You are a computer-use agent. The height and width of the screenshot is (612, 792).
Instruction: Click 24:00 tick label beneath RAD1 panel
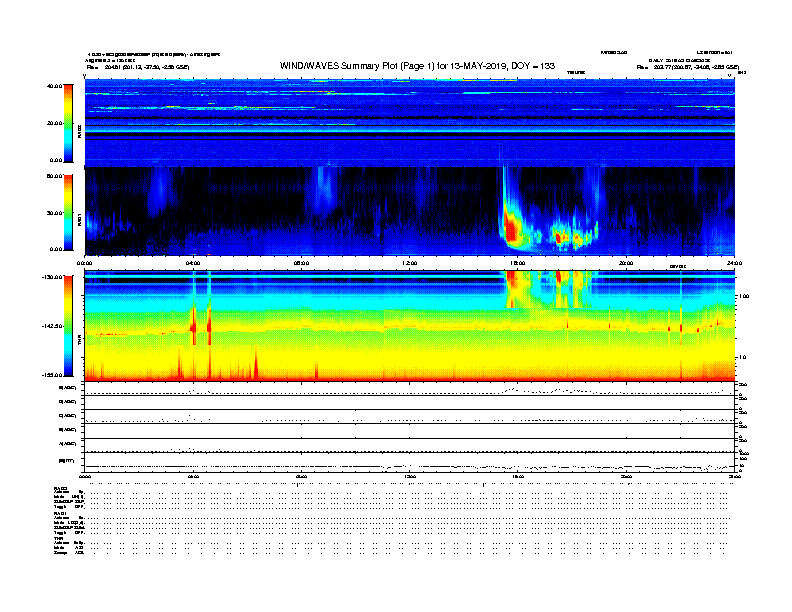734,263
